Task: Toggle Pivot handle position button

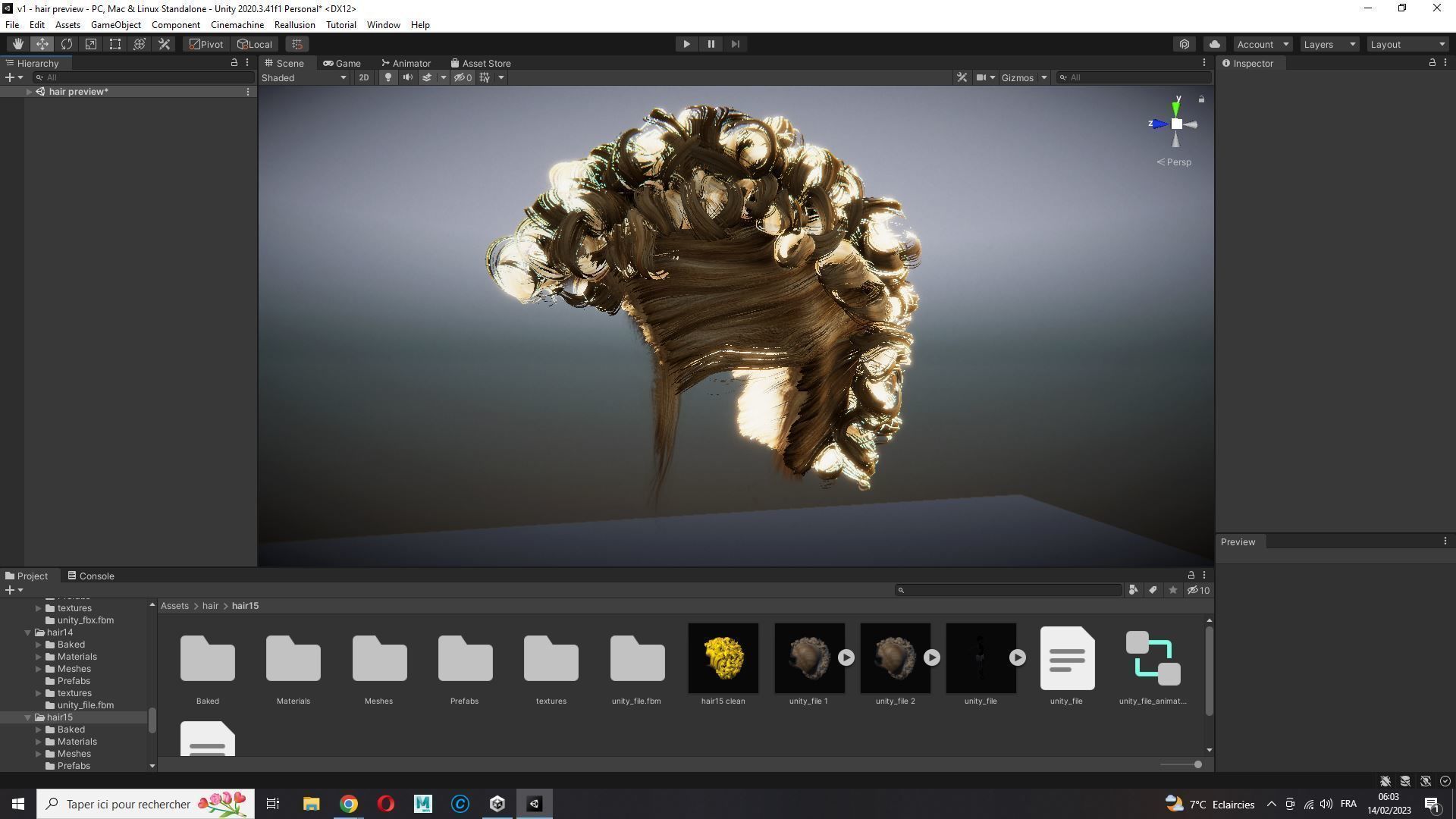Action: point(206,44)
